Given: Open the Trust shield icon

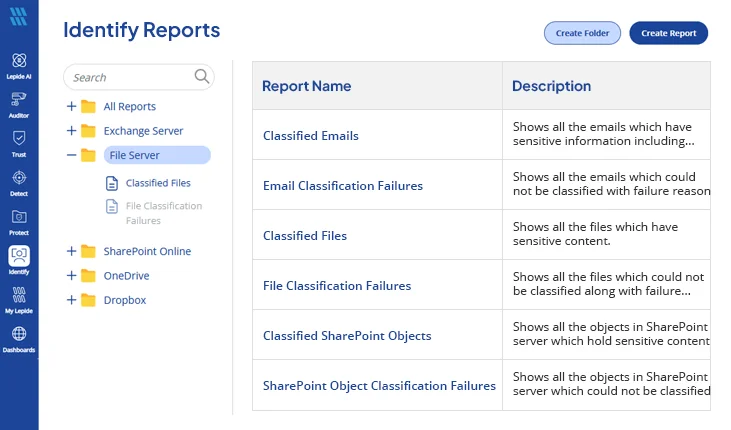Looking at the screenshot, I should coord(19,139).
